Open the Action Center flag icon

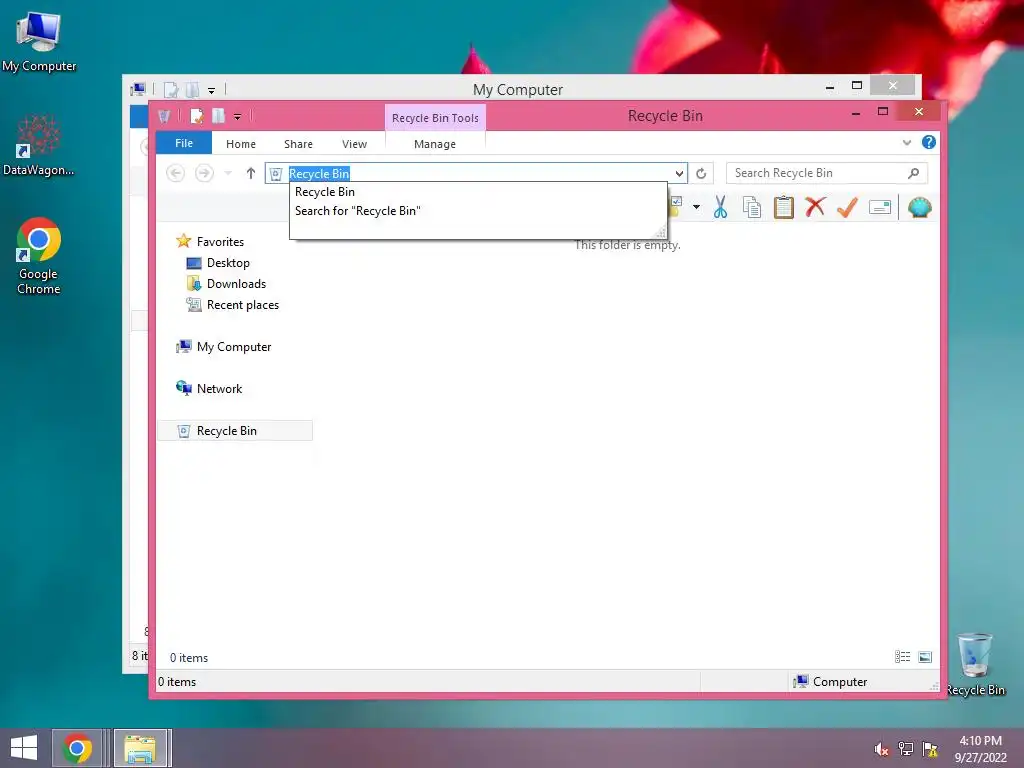point(930,749)
